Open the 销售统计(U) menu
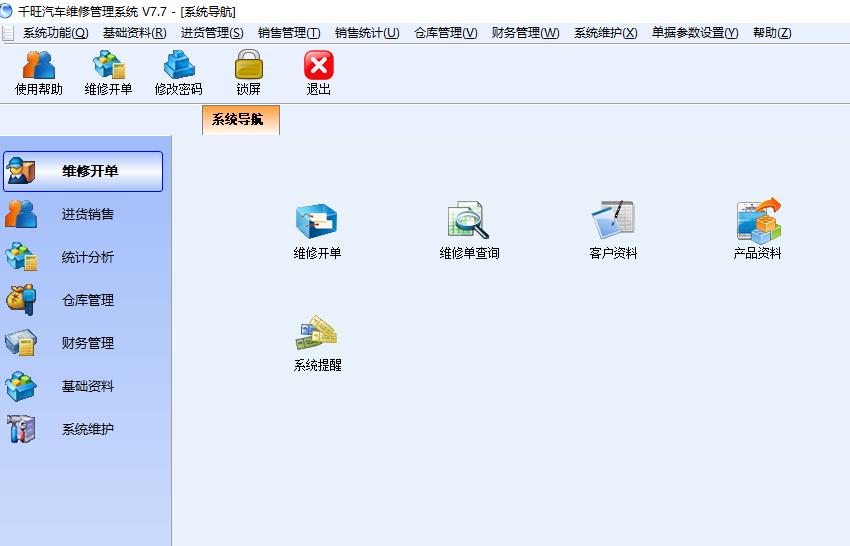Screen dimensions: 850x546 (367, 33)
